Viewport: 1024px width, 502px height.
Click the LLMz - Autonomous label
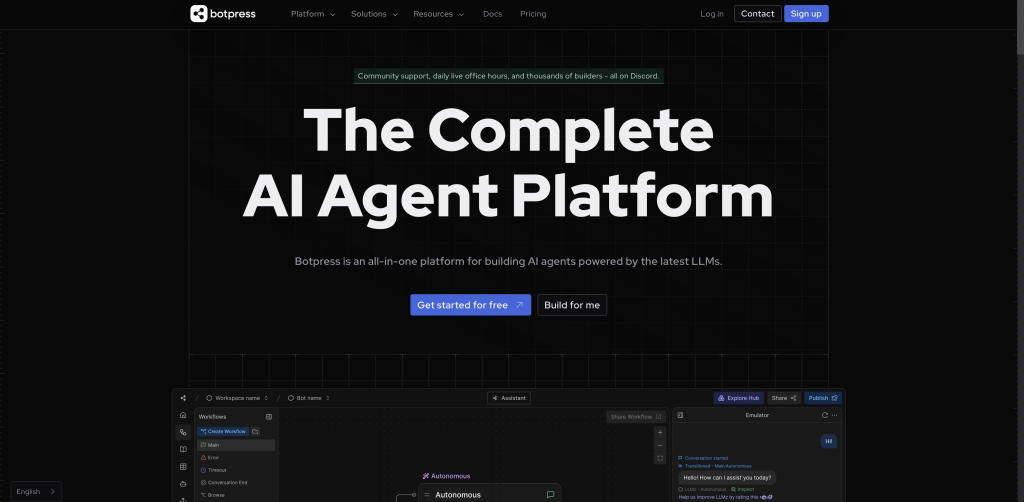(702, 489)
